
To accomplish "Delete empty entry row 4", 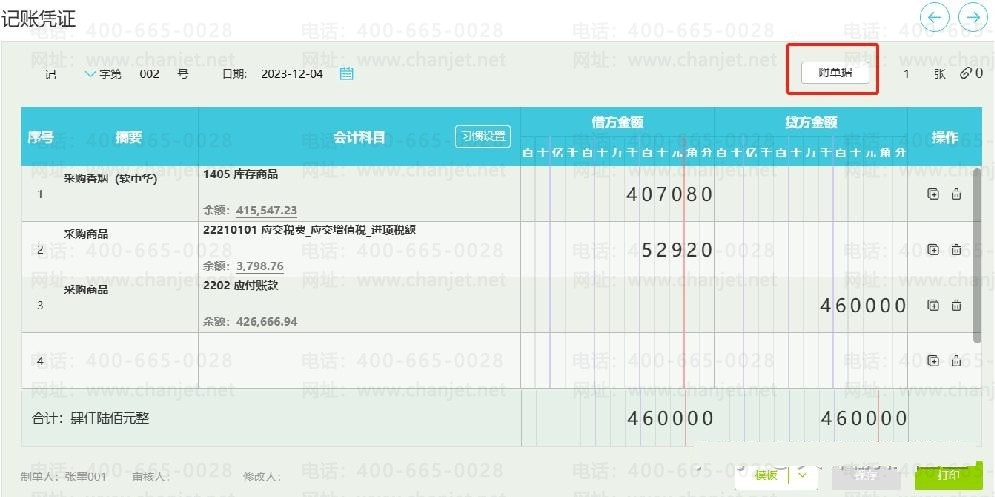I will click(x=956, y=361).
